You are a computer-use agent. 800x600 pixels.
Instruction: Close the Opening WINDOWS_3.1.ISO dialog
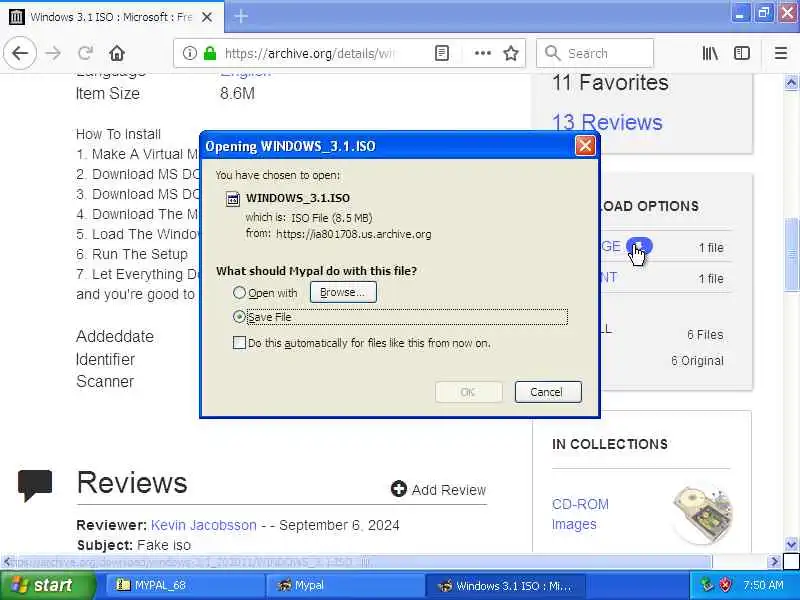click(585, 146)
